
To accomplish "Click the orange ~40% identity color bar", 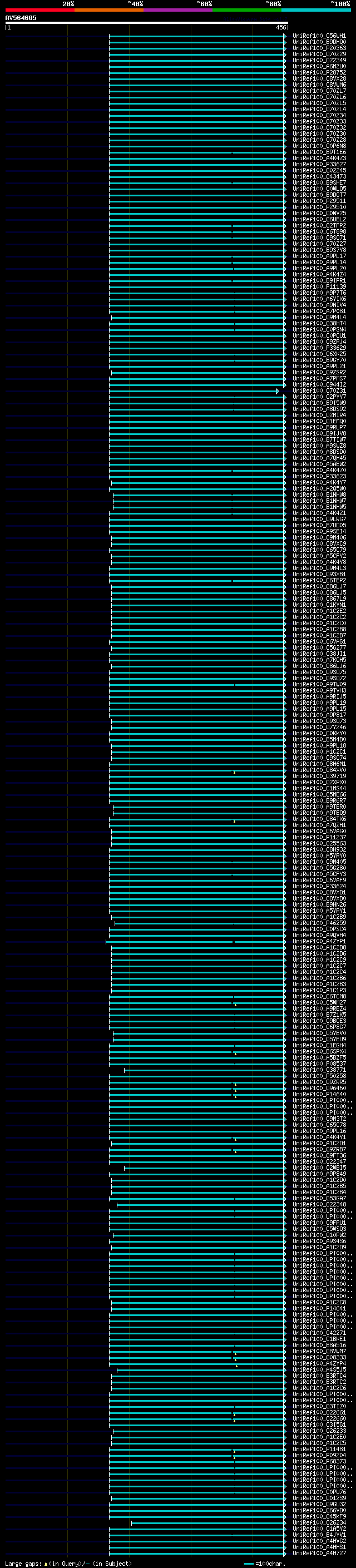I will click(x=109, y=10).
